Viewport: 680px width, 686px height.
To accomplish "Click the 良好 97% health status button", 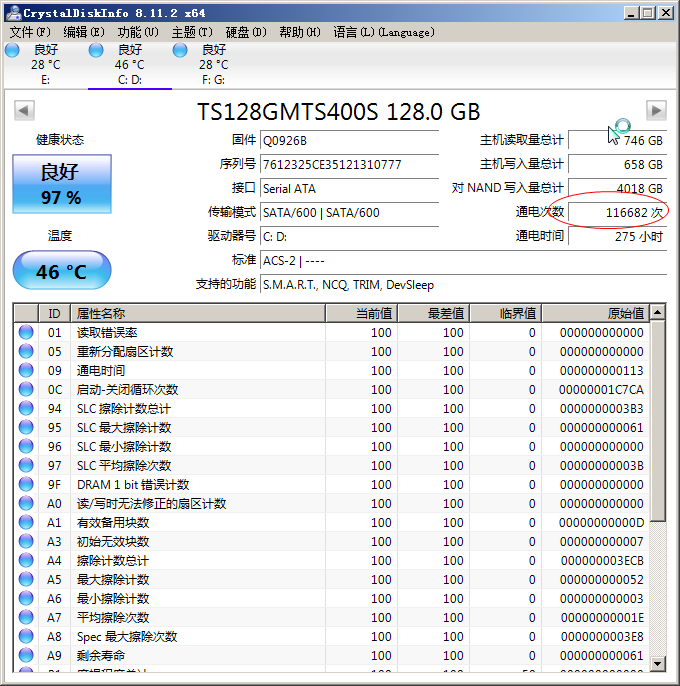I will 62,184.
